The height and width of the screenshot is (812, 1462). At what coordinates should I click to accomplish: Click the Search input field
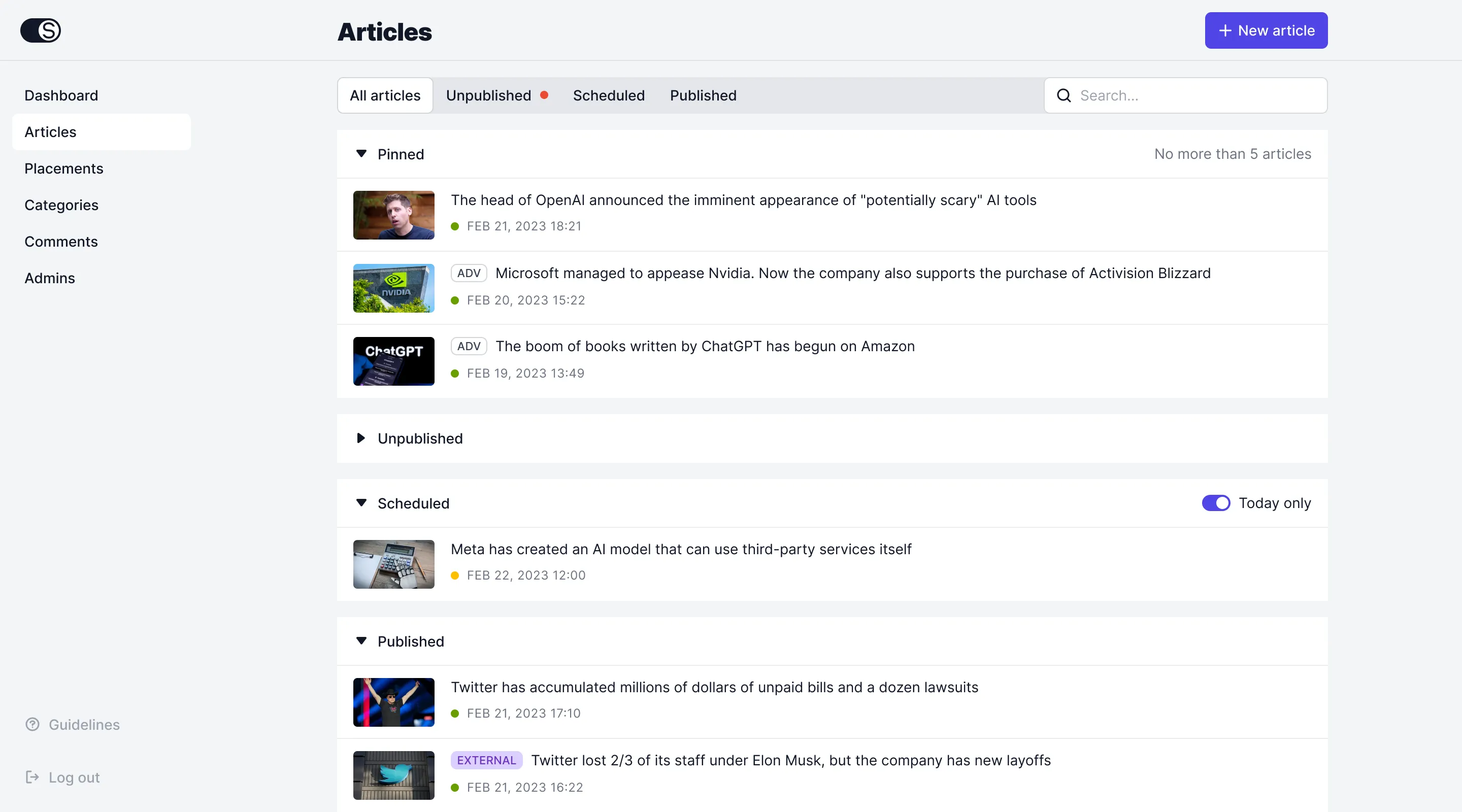(1198, 95)
